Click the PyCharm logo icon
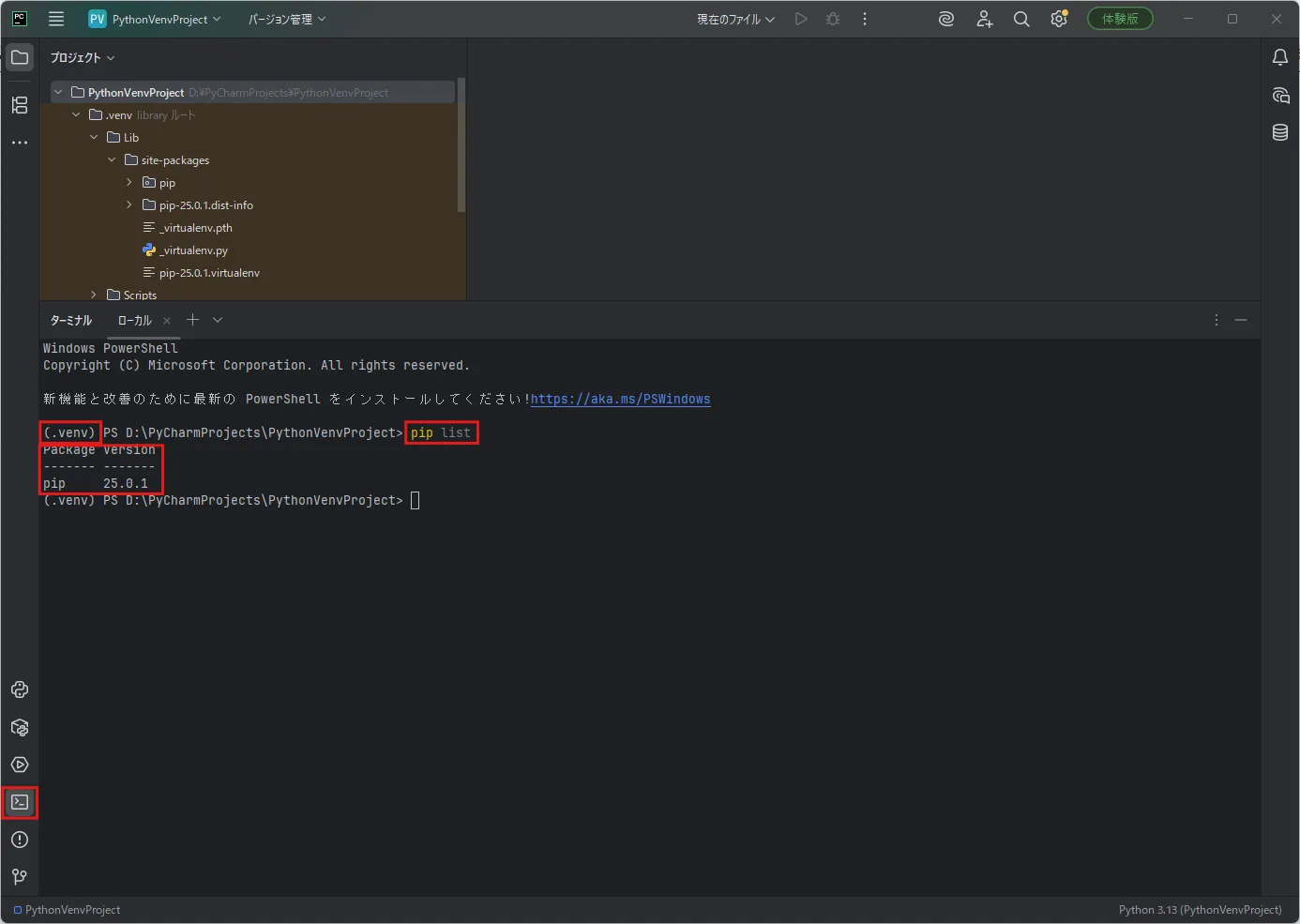This screenshot has width=1300, height=924. click(20, 19)
